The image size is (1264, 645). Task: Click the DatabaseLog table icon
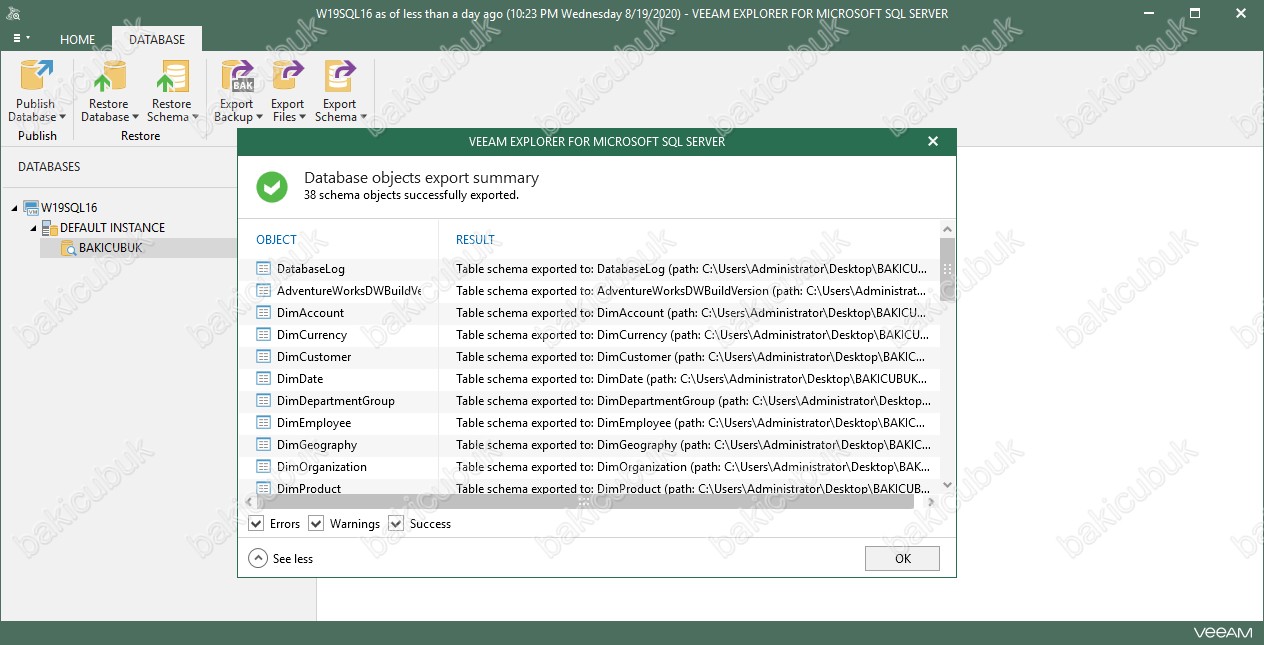click(264, 269)
